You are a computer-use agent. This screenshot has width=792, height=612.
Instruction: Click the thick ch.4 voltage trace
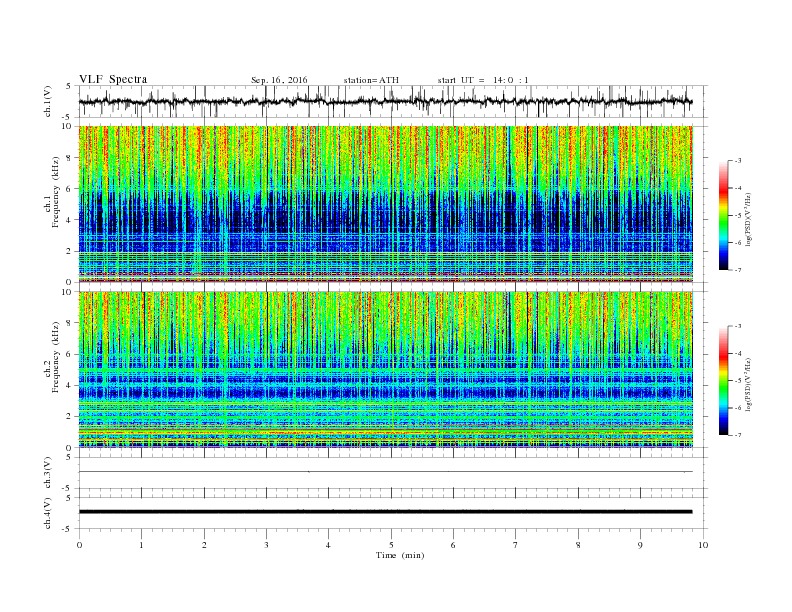[385, 512]
